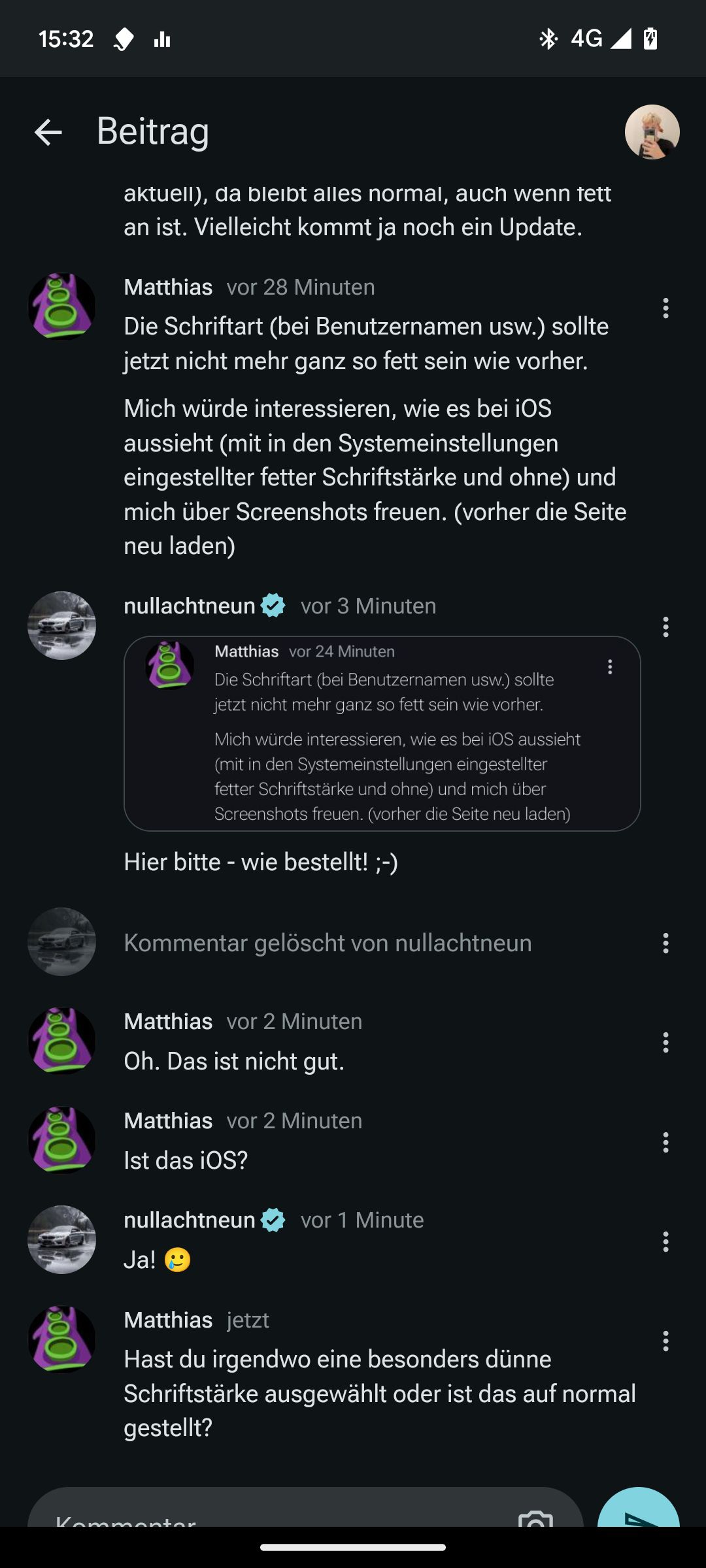Open options menu for nullachtneun's quoted reply
The width and height of the screenshot is (706, 1568).
point(665,627)
